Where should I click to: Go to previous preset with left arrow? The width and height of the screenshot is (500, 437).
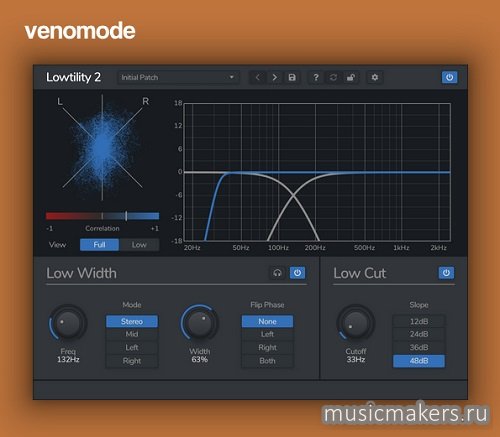(x=258, y=78)
